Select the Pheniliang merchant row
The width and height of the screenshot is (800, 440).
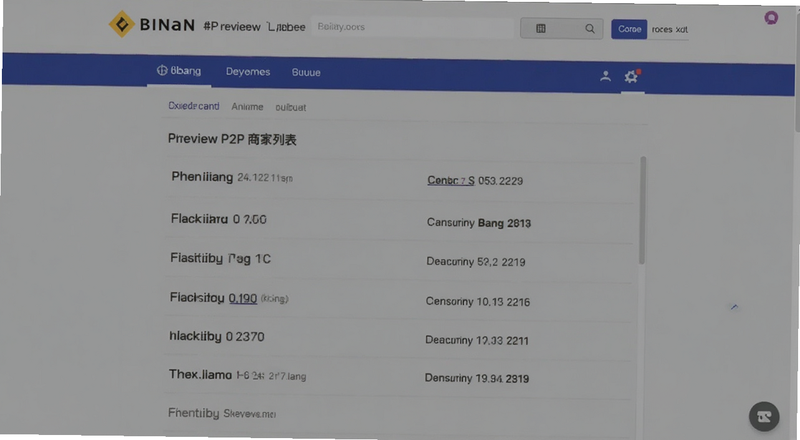[x=399, y=178]
